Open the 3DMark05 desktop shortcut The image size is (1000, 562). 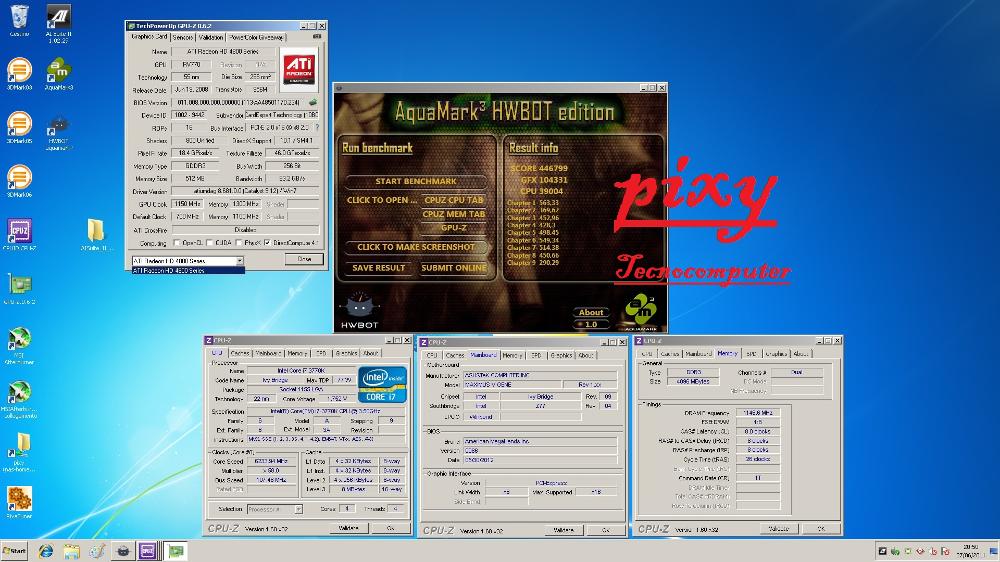[19, 126]
